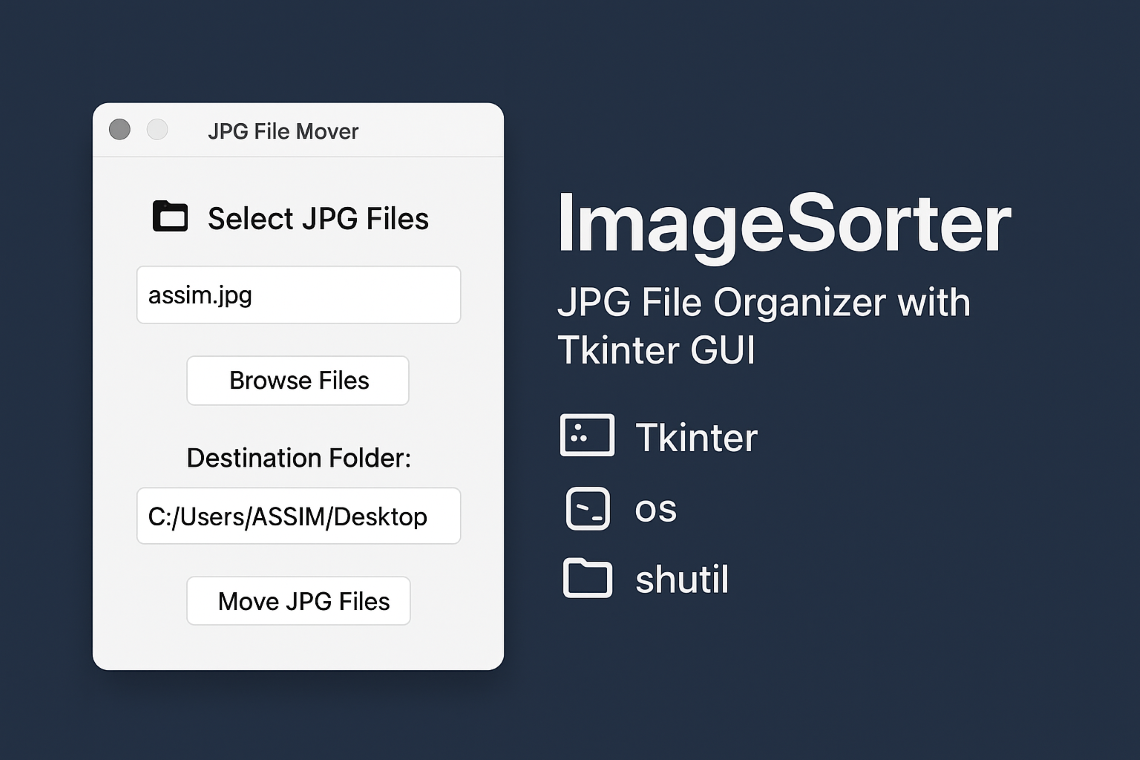Click the JPG File Mover window title

coord(283,132)
